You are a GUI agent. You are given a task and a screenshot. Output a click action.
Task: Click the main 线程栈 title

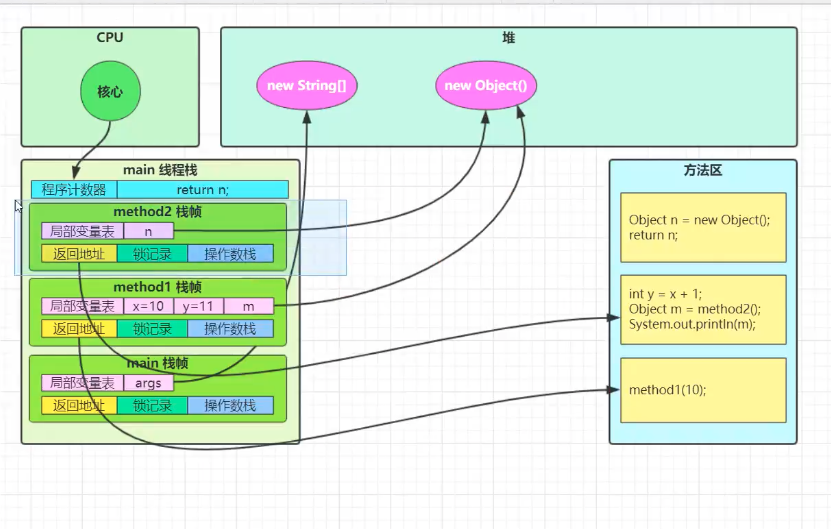coord(160,170)
